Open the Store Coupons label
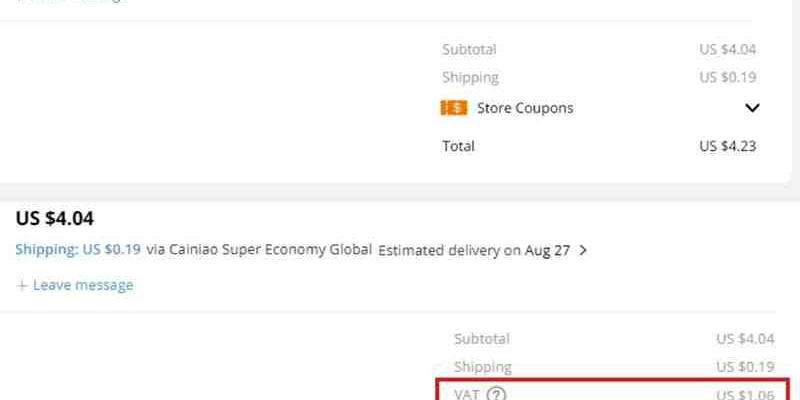Screen dimensions: 800x400 (x=525, y=108)
